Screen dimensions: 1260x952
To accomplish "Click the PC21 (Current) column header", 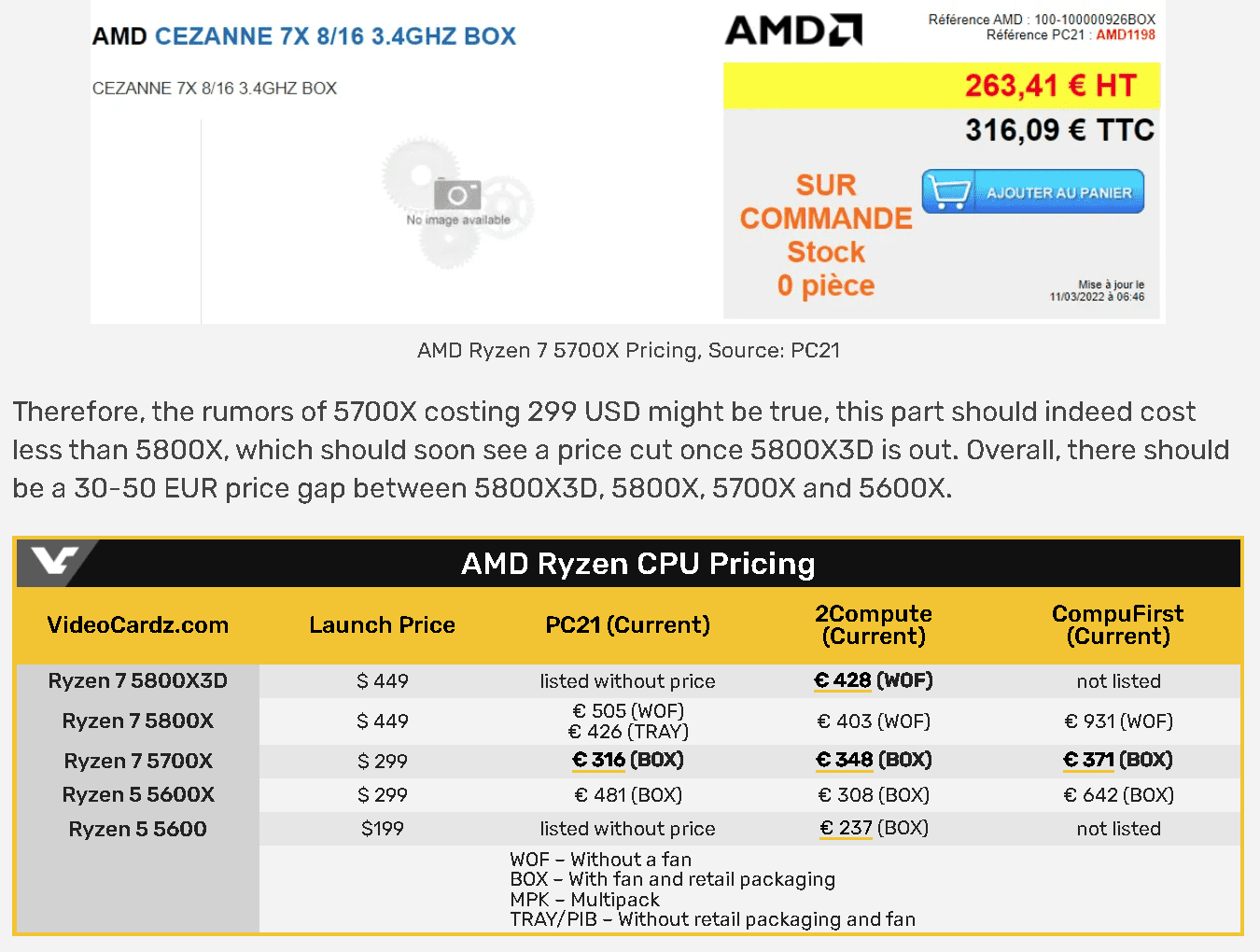I will (x=628, y=625).
